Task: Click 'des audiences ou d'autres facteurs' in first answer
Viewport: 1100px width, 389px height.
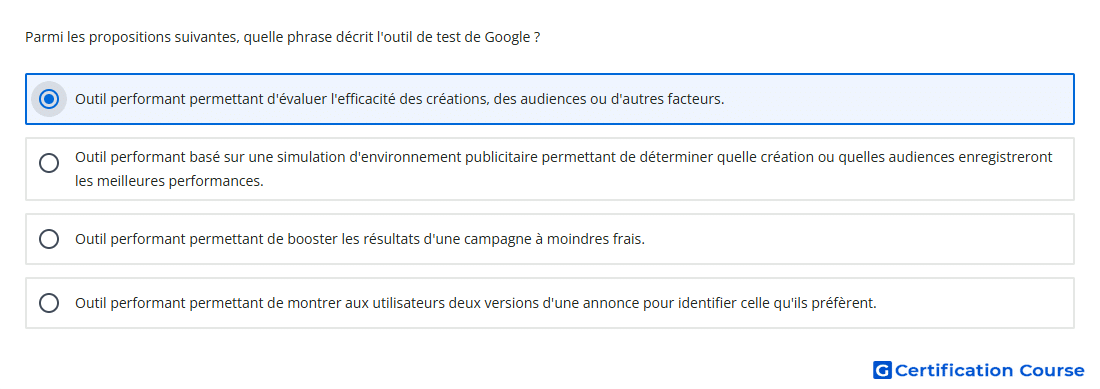Action: tap(609, 99)
